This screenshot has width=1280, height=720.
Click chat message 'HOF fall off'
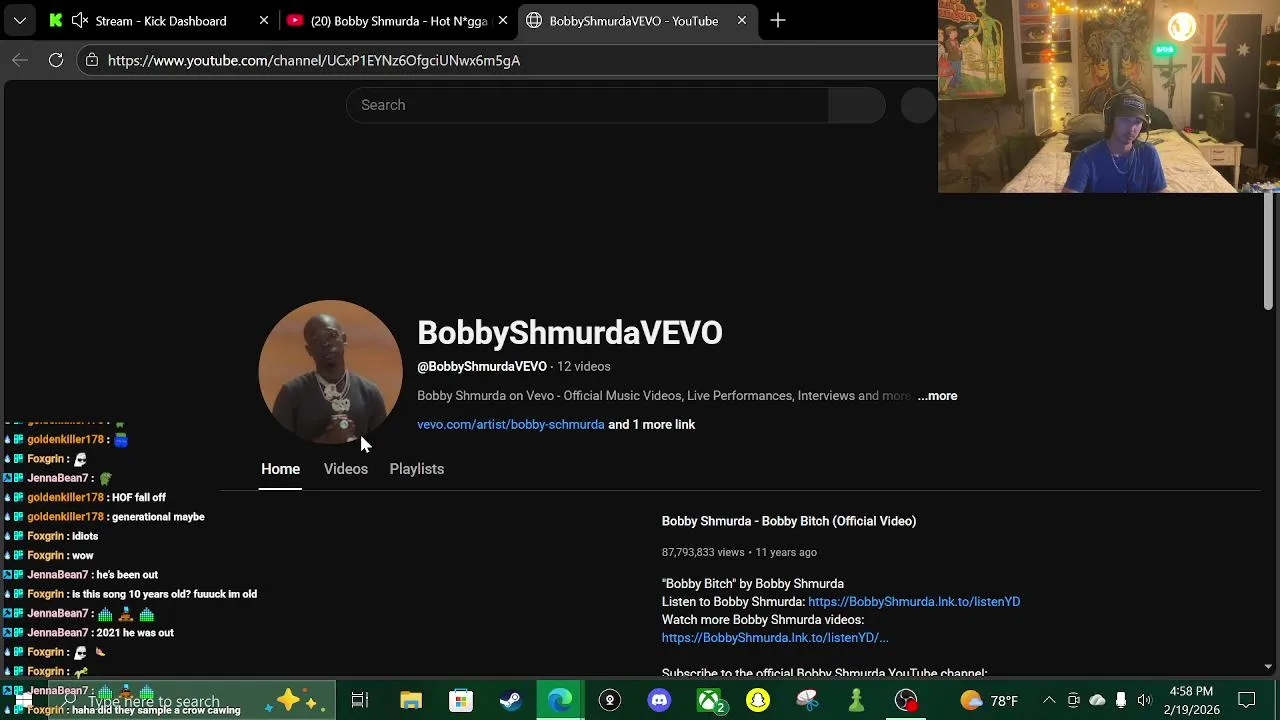pyautogui.click(x=139, y=498)
